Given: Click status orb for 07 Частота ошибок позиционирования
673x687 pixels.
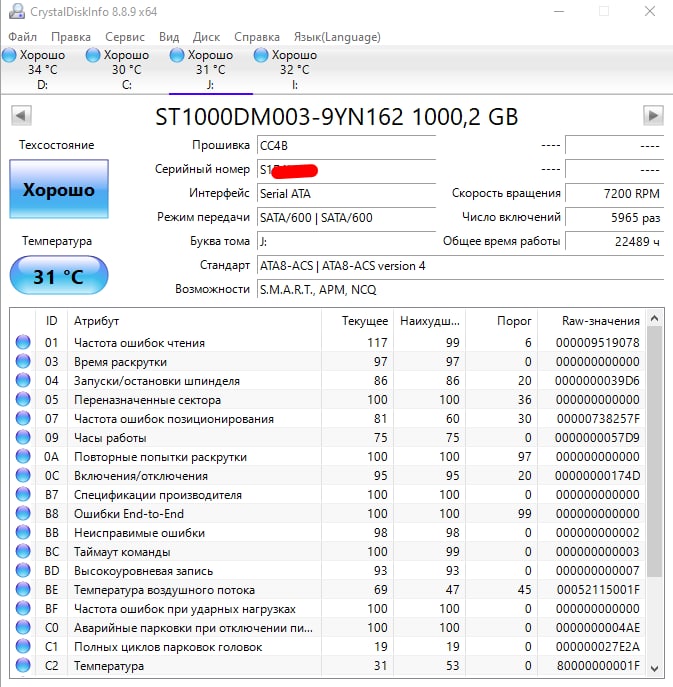Looking at the screenshot, I should click(x=23, y=418).
